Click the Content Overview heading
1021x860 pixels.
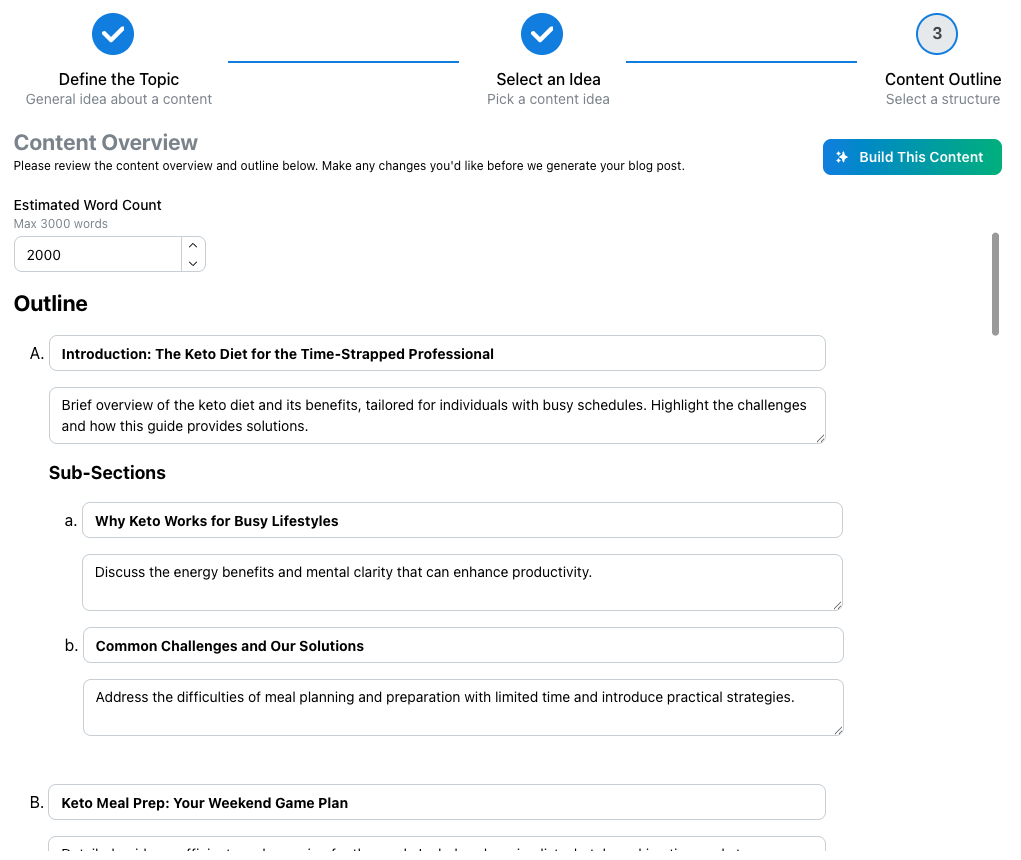tap(105, 143)
